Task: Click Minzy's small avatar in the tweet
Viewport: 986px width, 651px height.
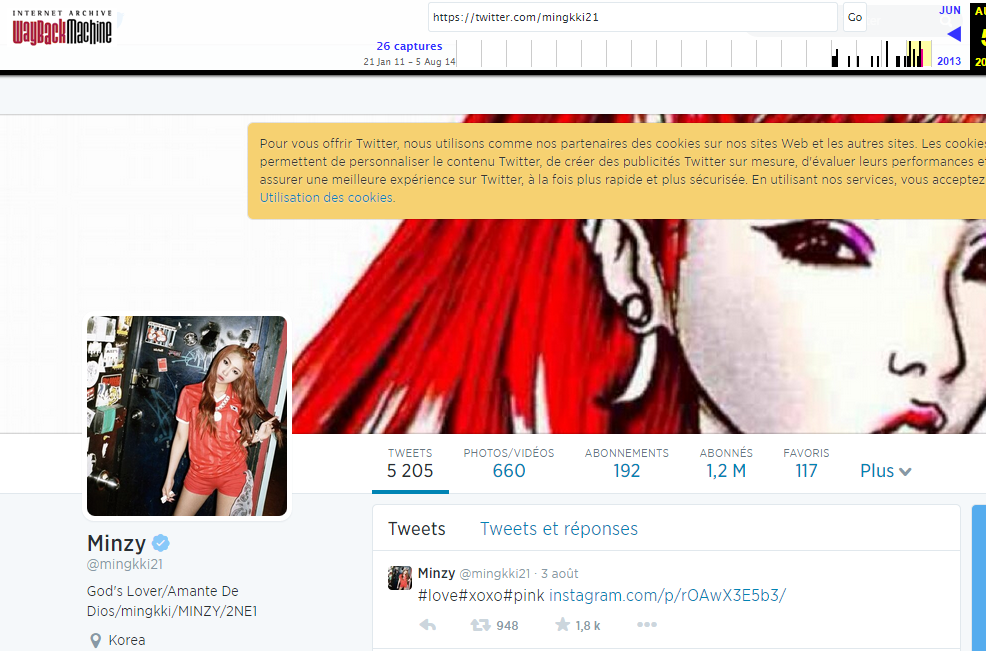Action: click(x=400, y=578)
